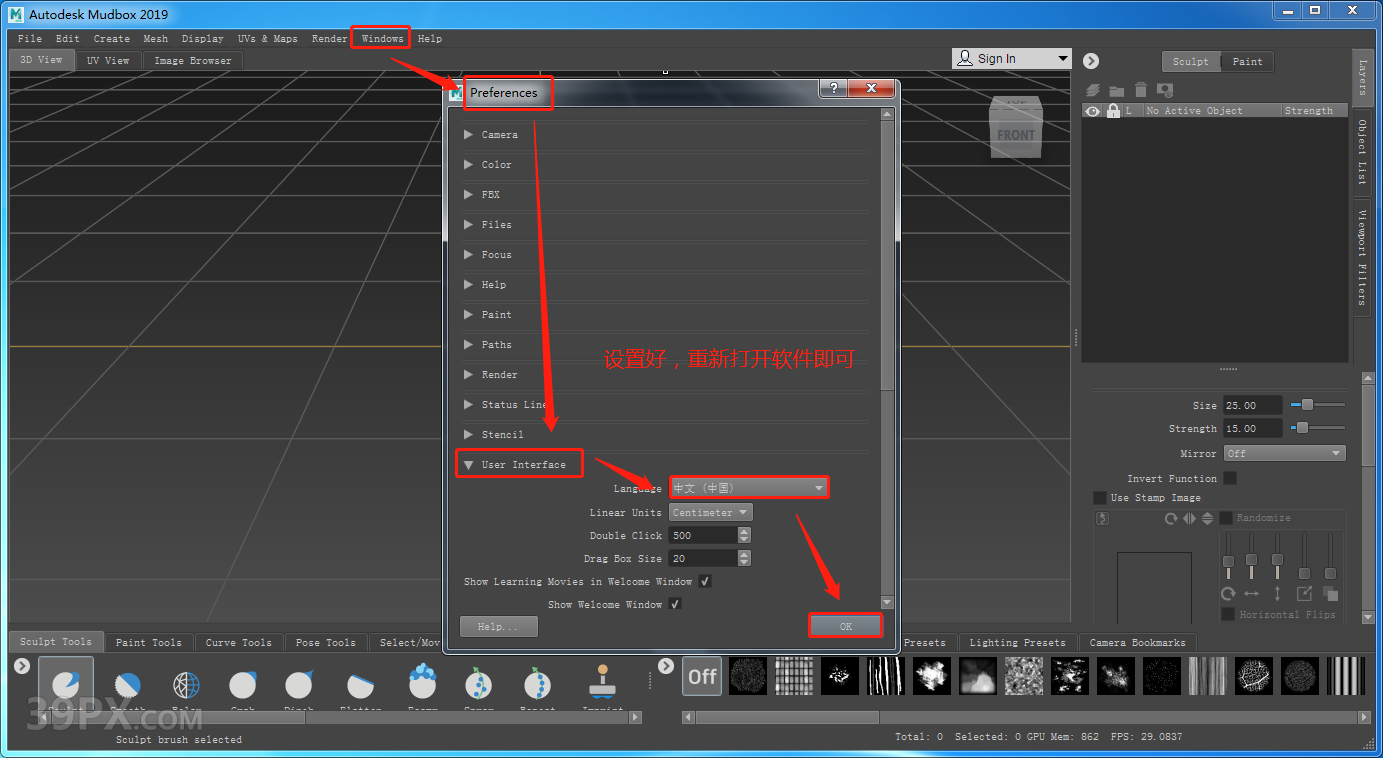Select the Pinch sculpt tool icon
Screen dimensions: 1383x758
coord(299,686)
